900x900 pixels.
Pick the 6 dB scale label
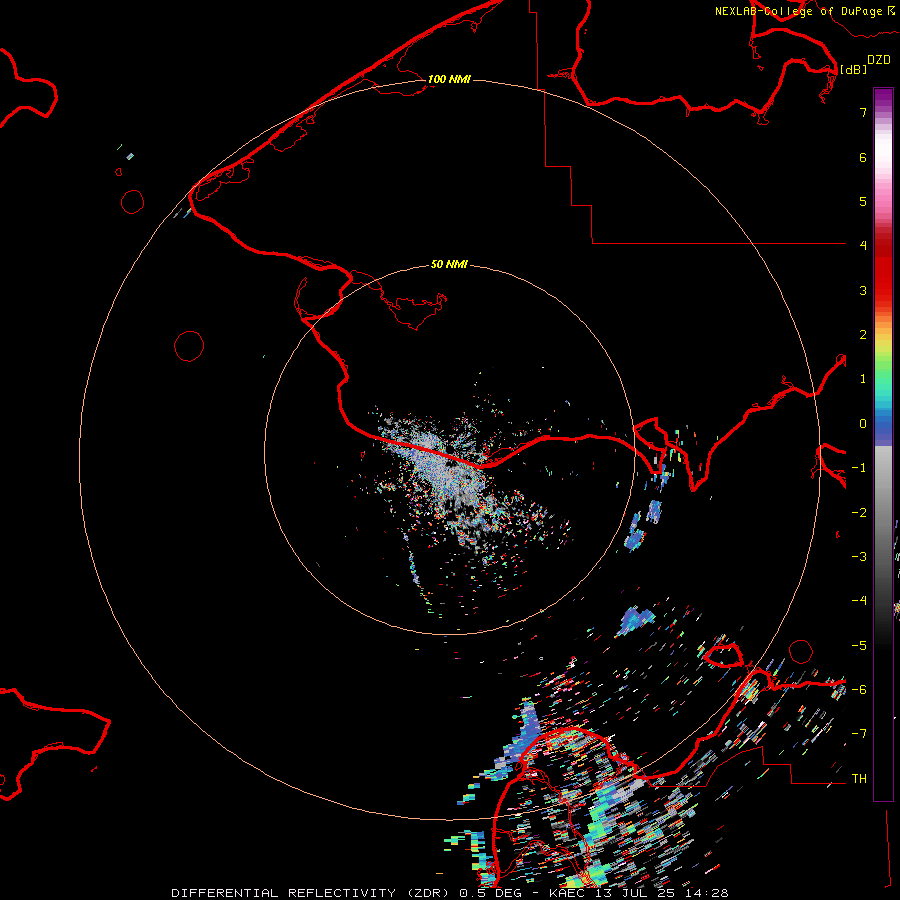click(x=863, y=157)
